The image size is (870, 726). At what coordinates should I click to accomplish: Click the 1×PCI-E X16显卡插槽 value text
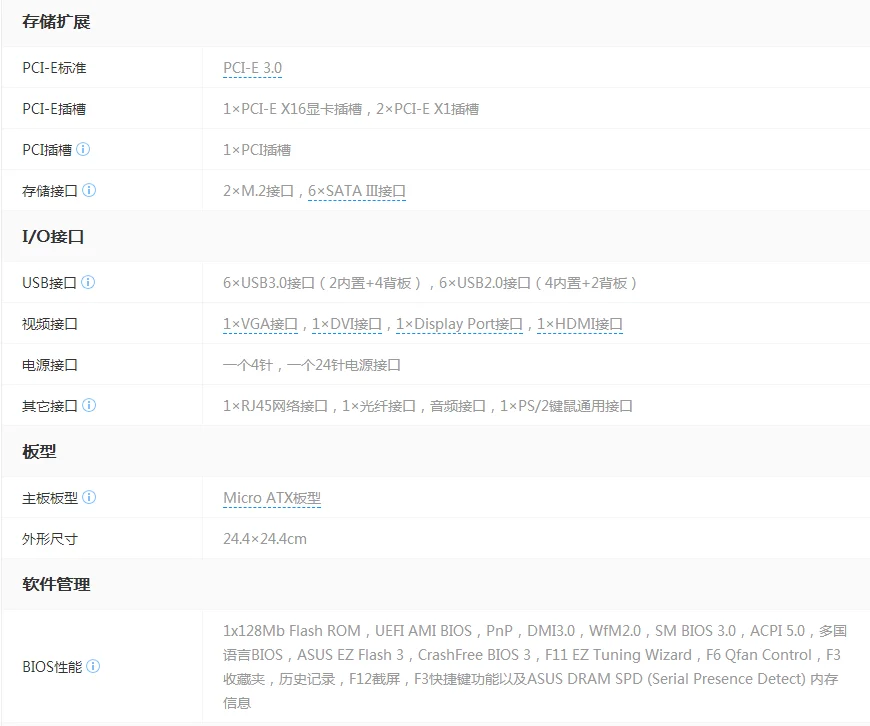click(292, 109)
